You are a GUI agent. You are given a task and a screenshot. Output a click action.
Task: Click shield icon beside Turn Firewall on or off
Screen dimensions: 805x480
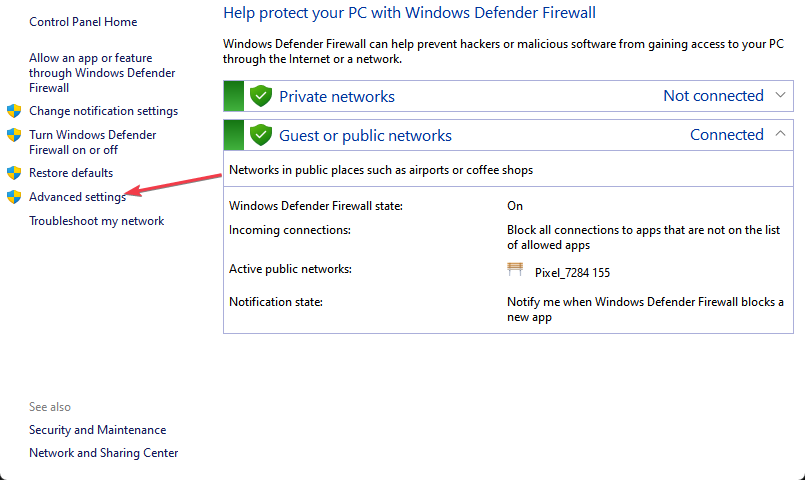coord(14,135)
